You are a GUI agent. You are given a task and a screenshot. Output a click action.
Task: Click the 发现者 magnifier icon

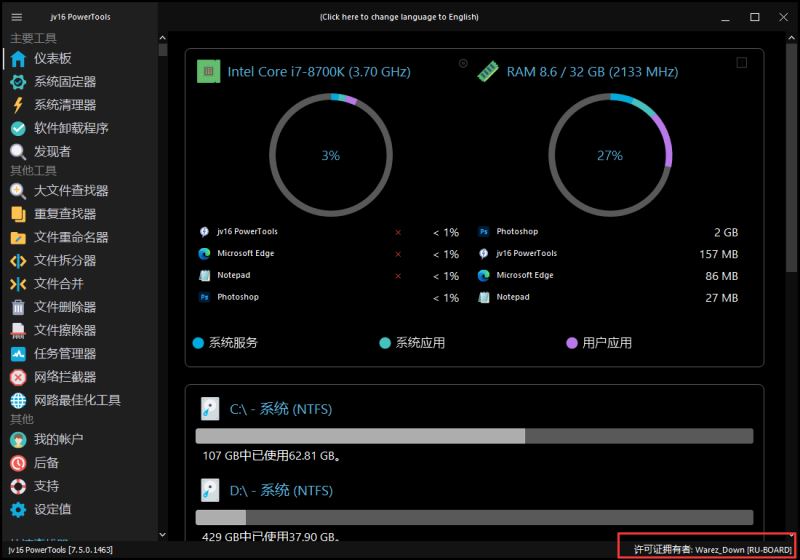[18, 151]
